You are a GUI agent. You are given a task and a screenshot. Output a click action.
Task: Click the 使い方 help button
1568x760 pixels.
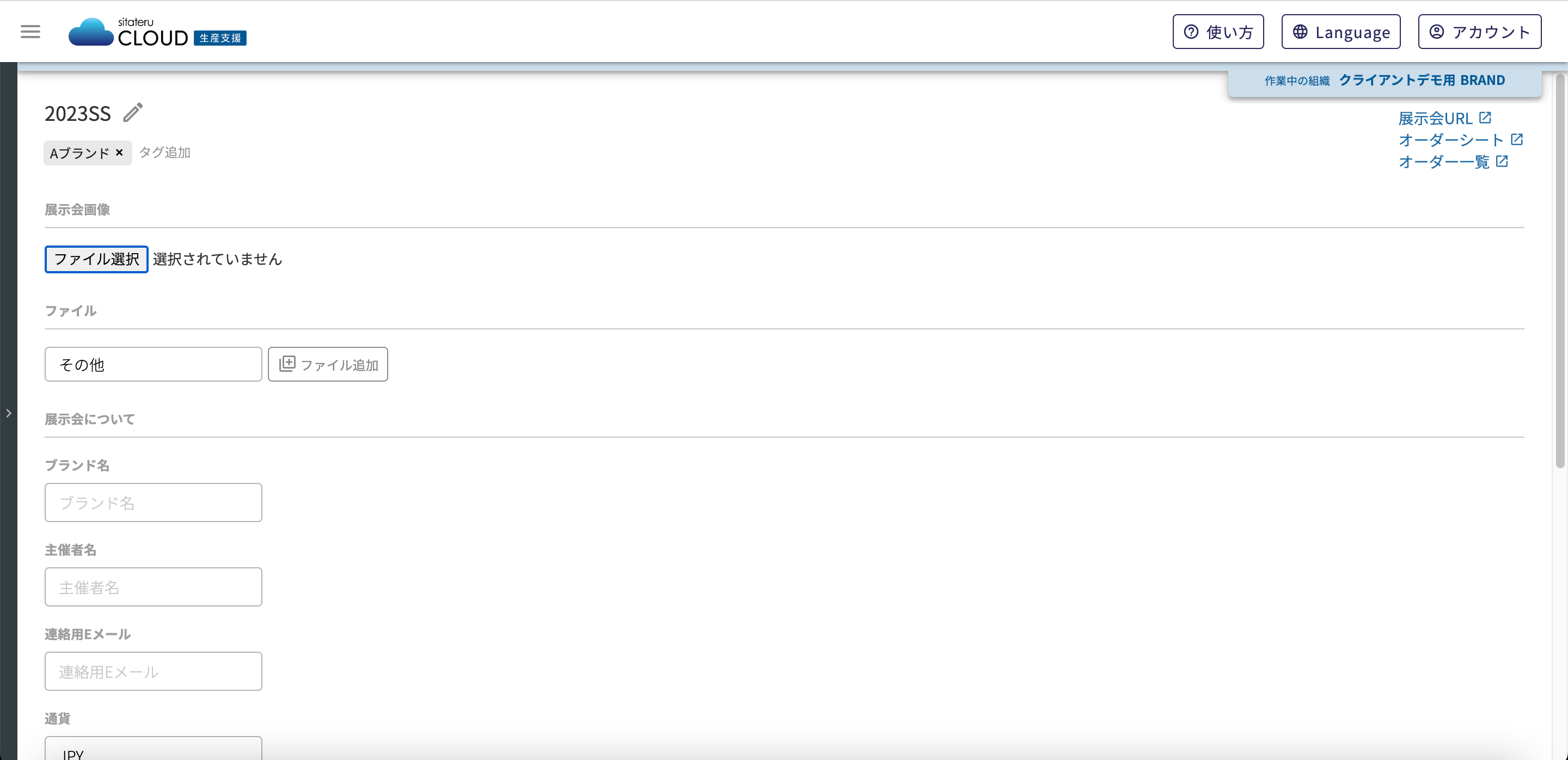[1218, 32]
